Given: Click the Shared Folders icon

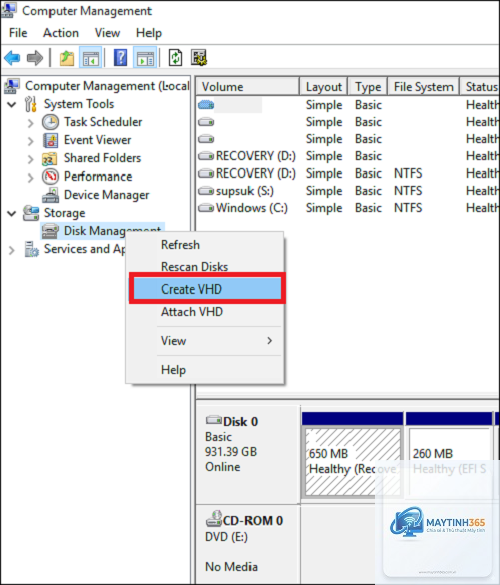Looking at the screenshot, I should tap(50, 159).
